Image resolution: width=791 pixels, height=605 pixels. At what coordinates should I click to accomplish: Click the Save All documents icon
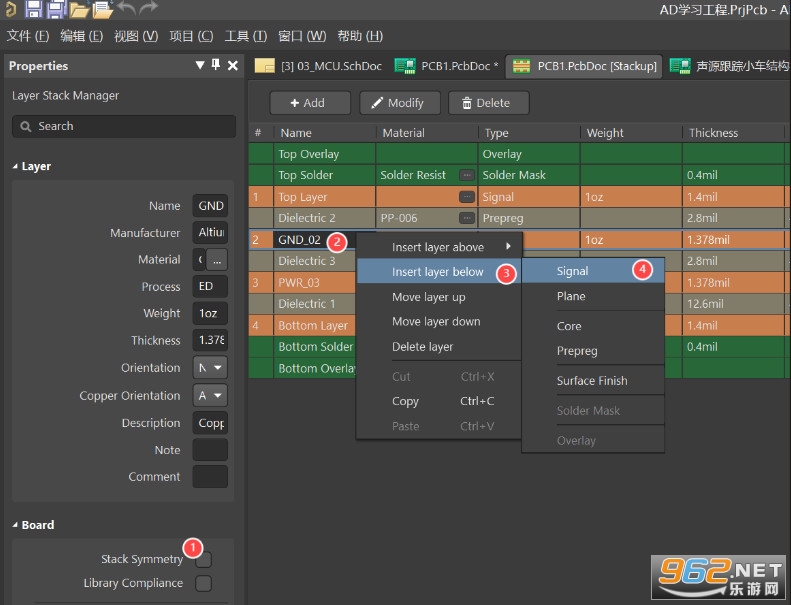(56, 8)
